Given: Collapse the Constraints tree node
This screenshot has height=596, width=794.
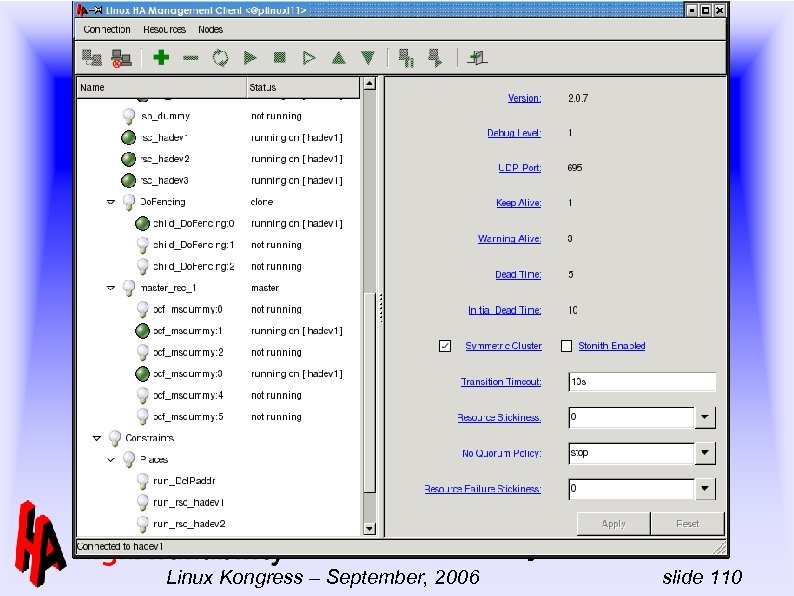Looking at the screenshot, I should (x=97, y=438).
